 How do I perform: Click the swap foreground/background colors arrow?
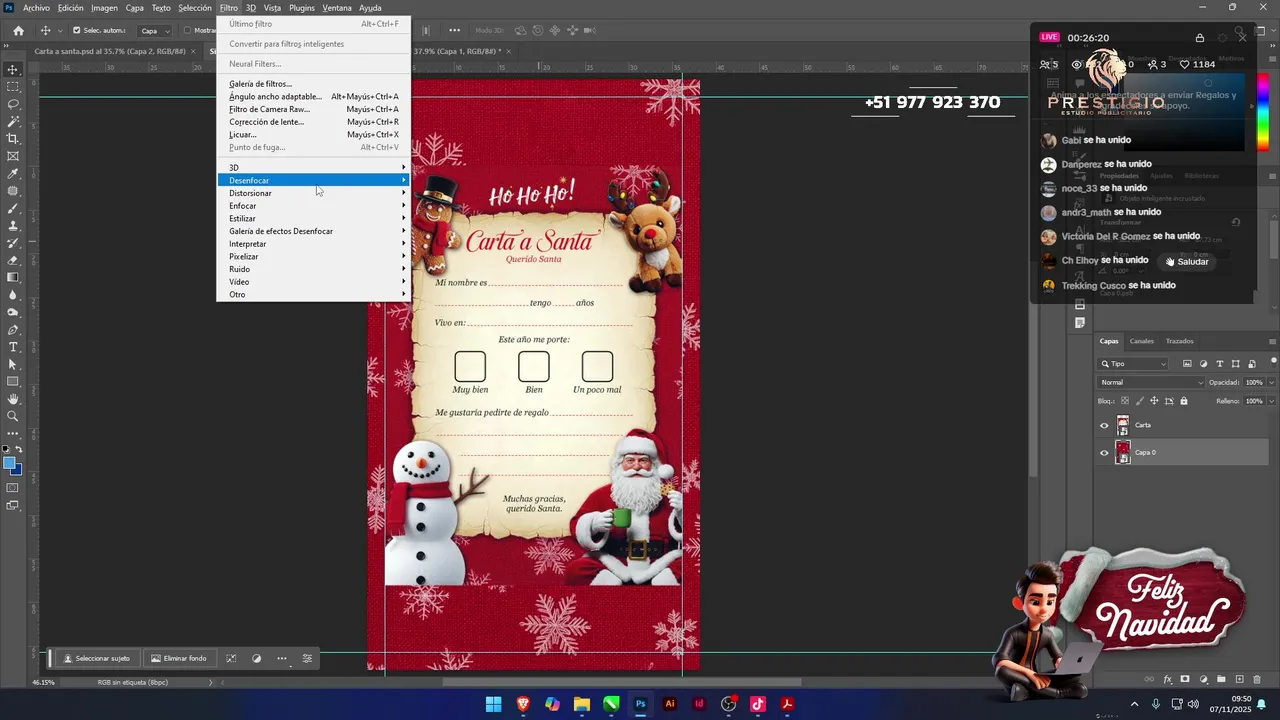point(20,450)
